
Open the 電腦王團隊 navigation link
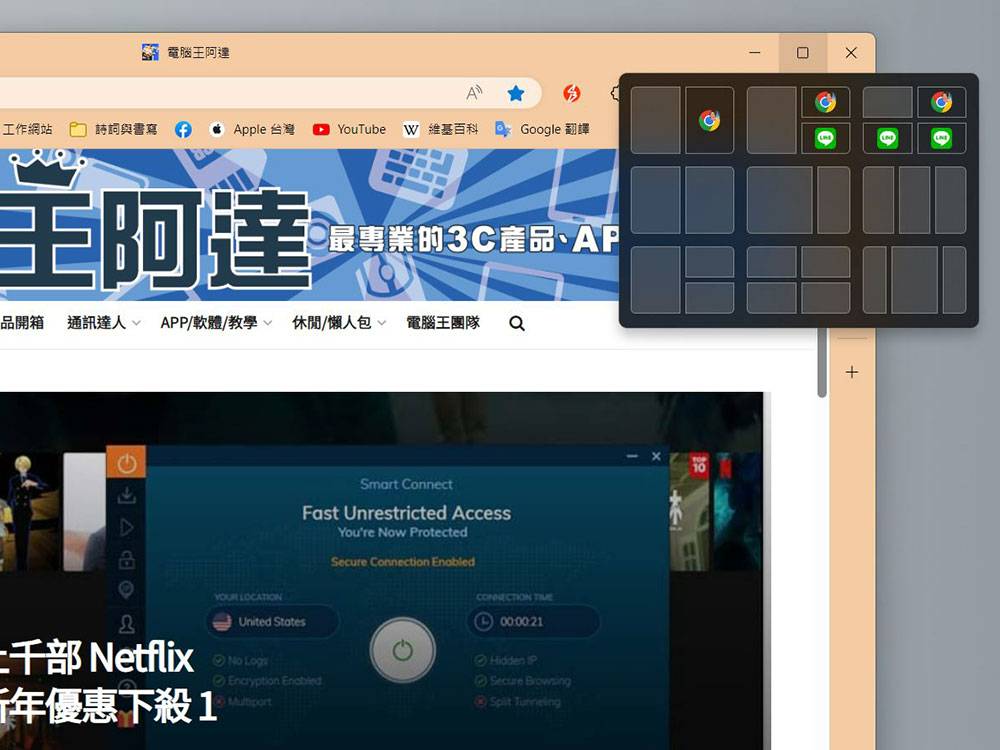[443, 323]
